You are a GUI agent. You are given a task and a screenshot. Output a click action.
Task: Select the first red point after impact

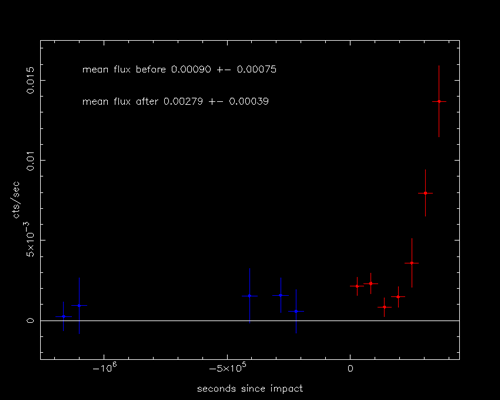[x=357, y=286]
